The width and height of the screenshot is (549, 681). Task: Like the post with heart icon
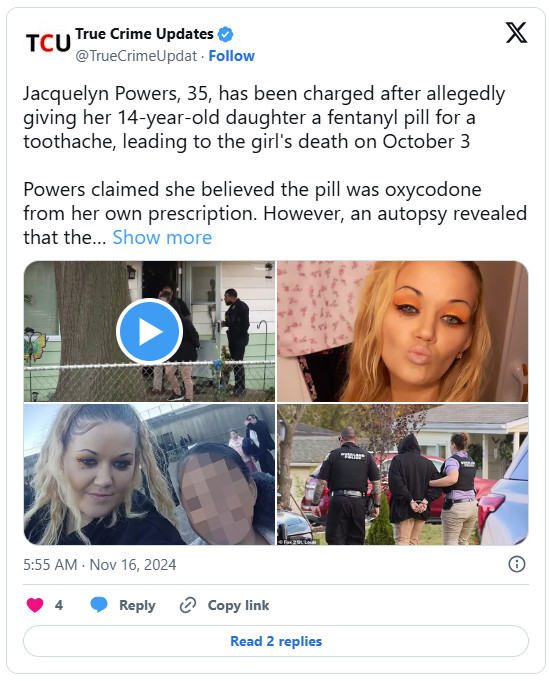(35, 605)
